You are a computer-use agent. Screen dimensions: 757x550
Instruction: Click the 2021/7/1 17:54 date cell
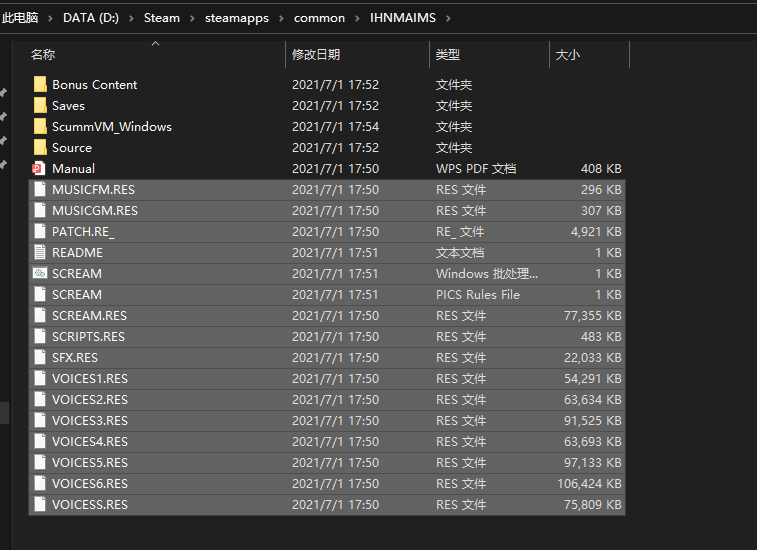pos(336,127)
